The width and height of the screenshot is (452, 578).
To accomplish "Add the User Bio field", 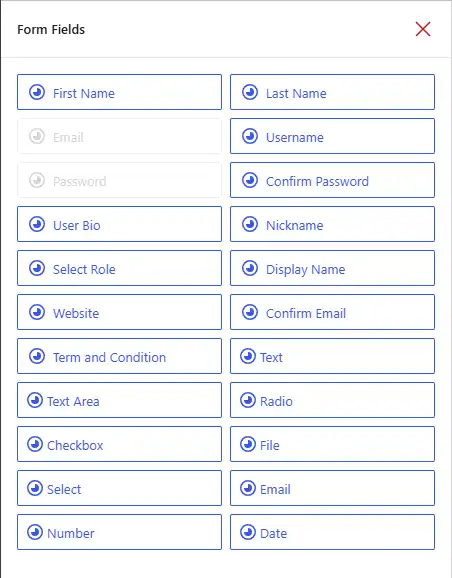I will click(119, 224).
